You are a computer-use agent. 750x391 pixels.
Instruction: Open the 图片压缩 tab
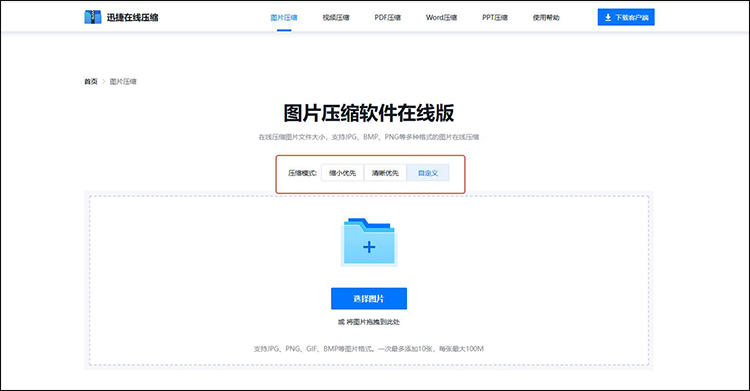click(284, 18)
